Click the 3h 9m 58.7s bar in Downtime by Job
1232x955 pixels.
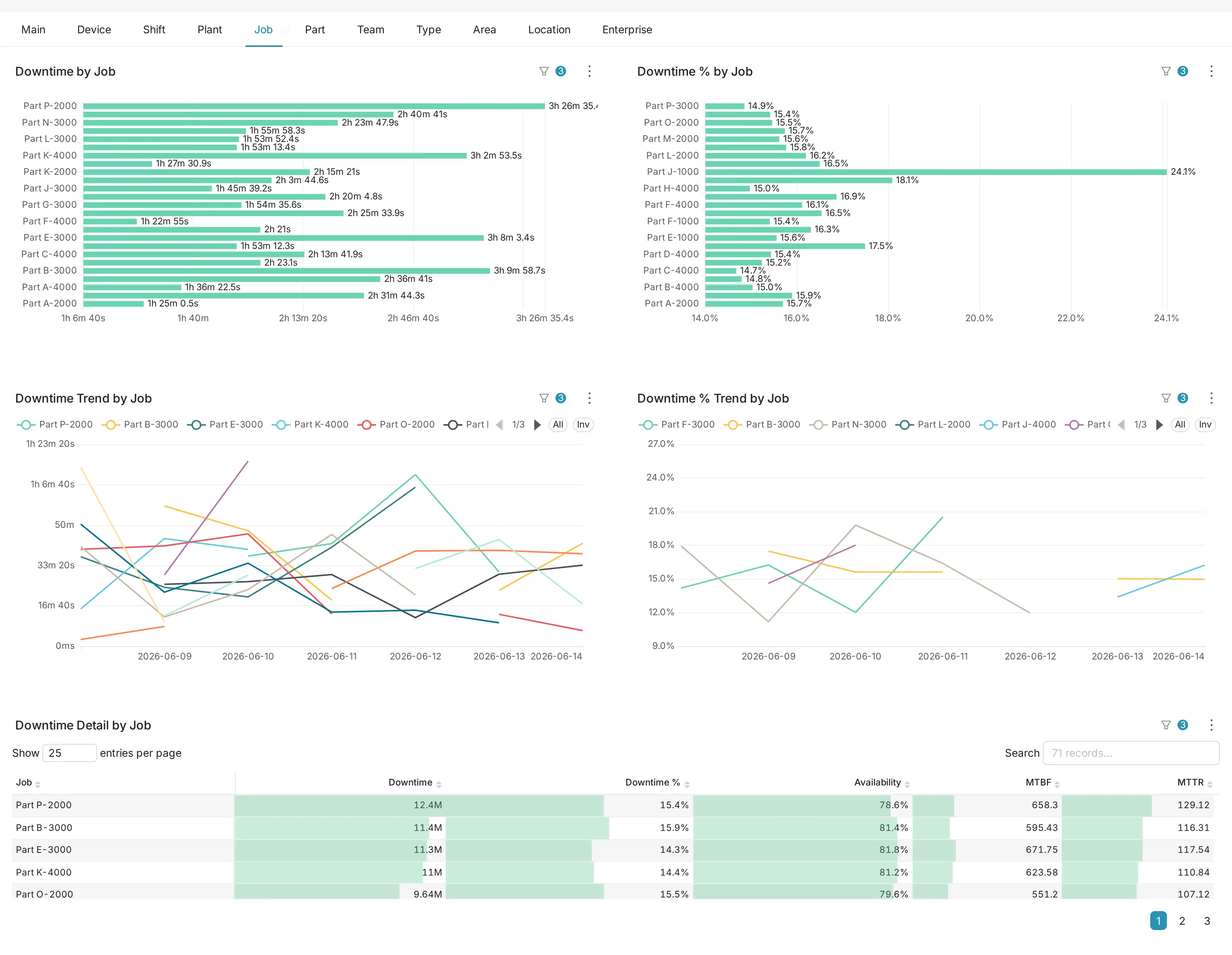pyautogui.click(x=286, y=271)
